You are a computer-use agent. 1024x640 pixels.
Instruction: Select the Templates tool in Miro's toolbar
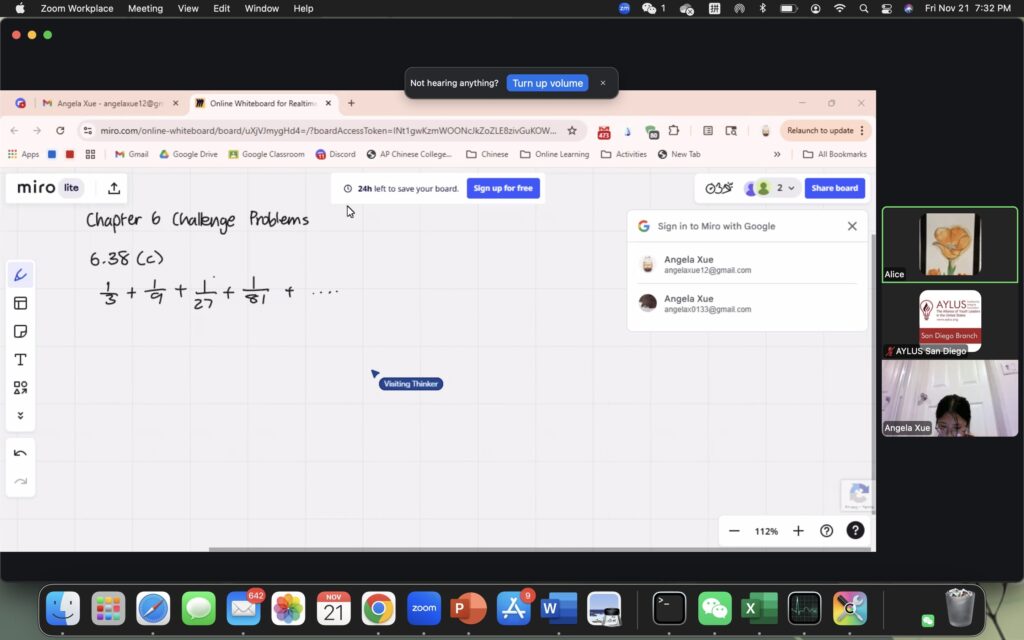(20, 303)
